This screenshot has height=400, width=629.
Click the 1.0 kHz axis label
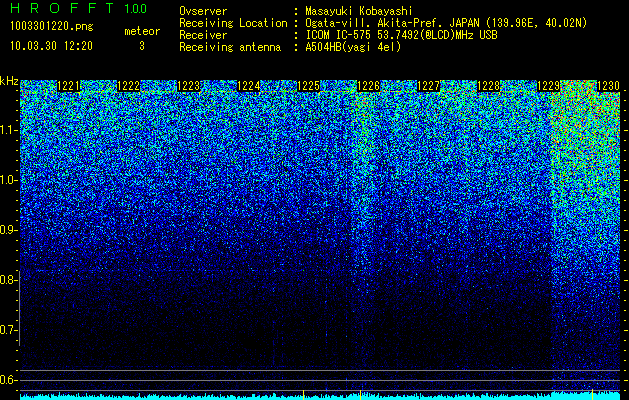[8, 180]
